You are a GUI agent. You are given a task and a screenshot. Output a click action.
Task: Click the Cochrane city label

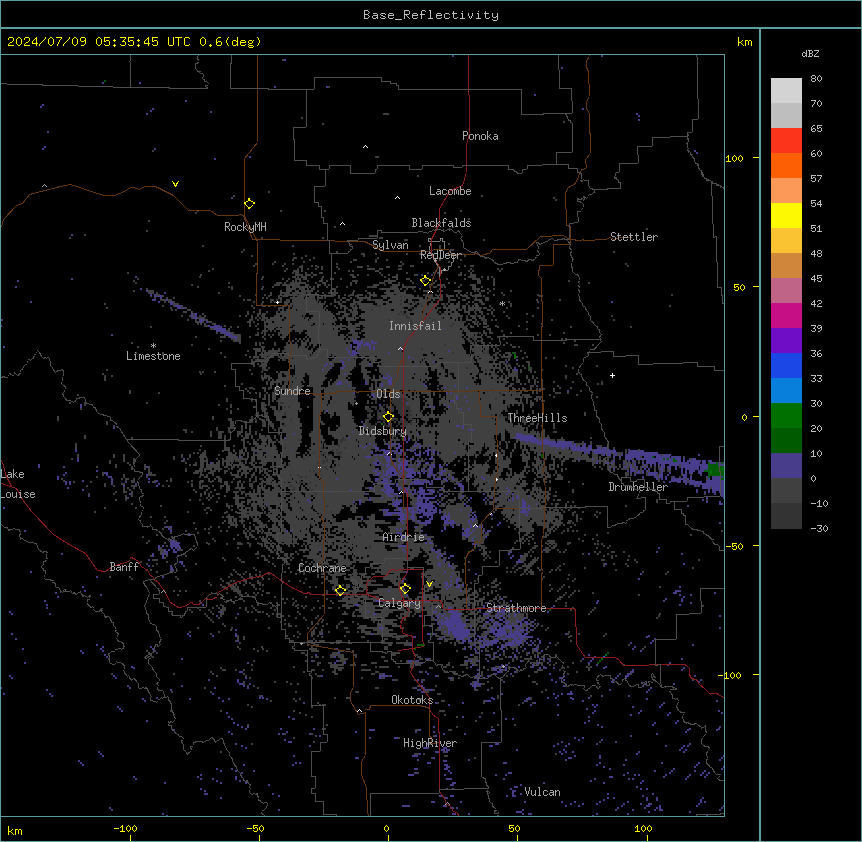pyautogui.click(x=323, y=568)
